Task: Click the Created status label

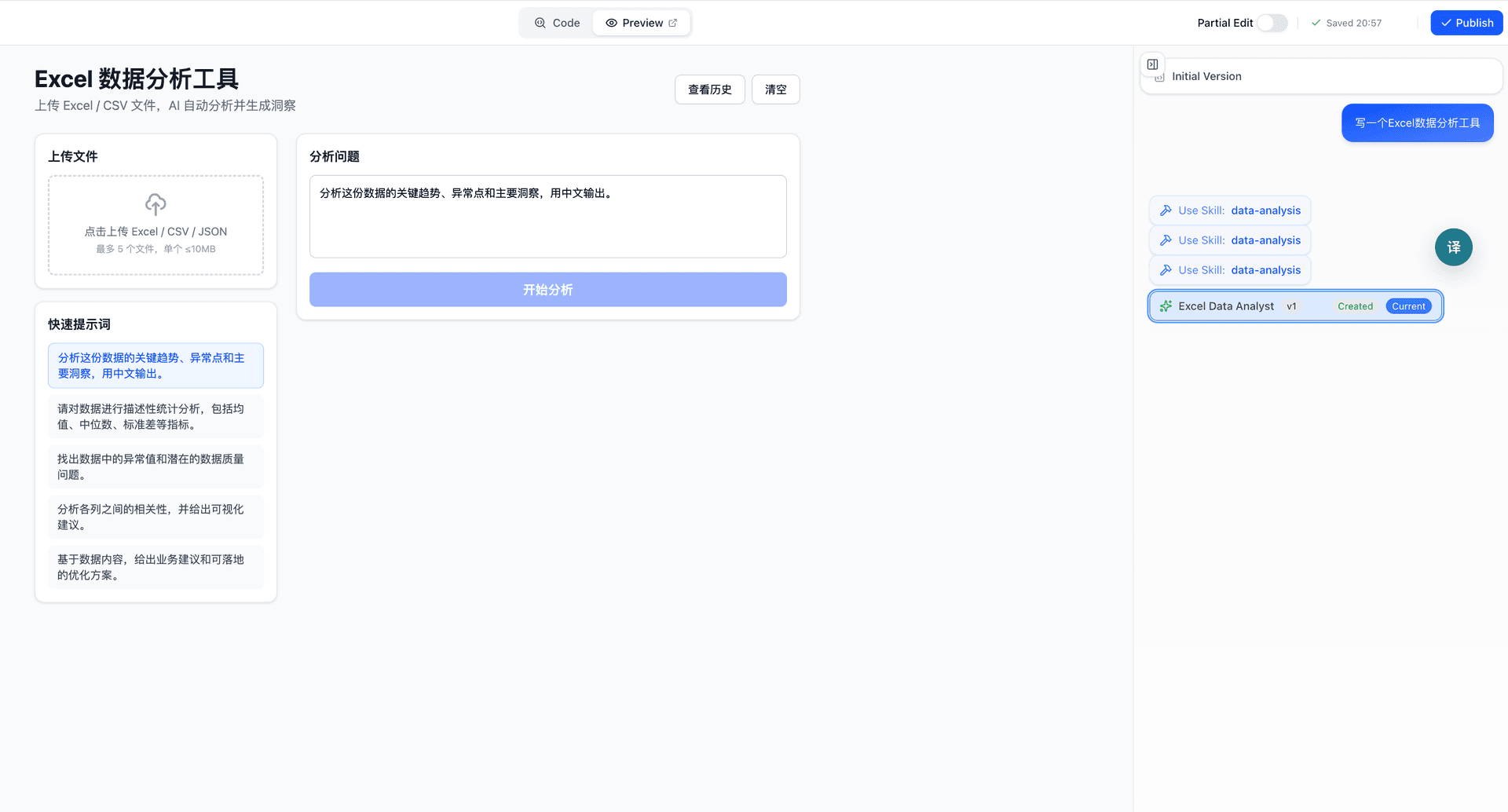Action: pyautogui.click(x=1355, y=306)
